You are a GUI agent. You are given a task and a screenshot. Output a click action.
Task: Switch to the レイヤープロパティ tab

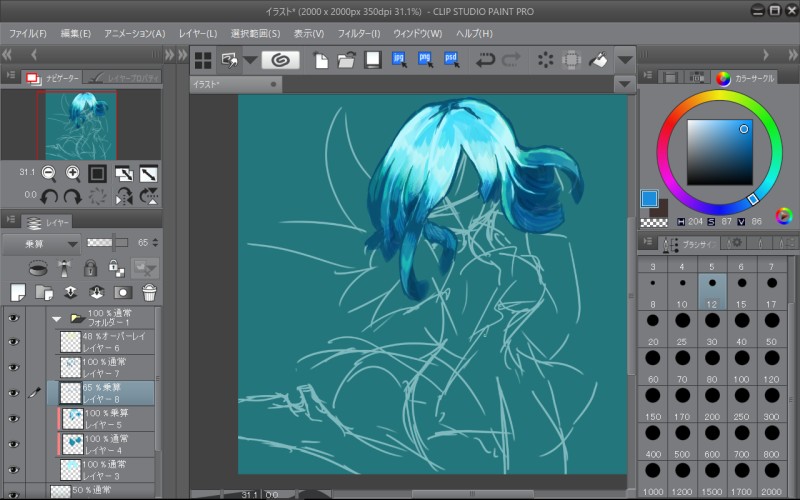(x=120, y=77)
